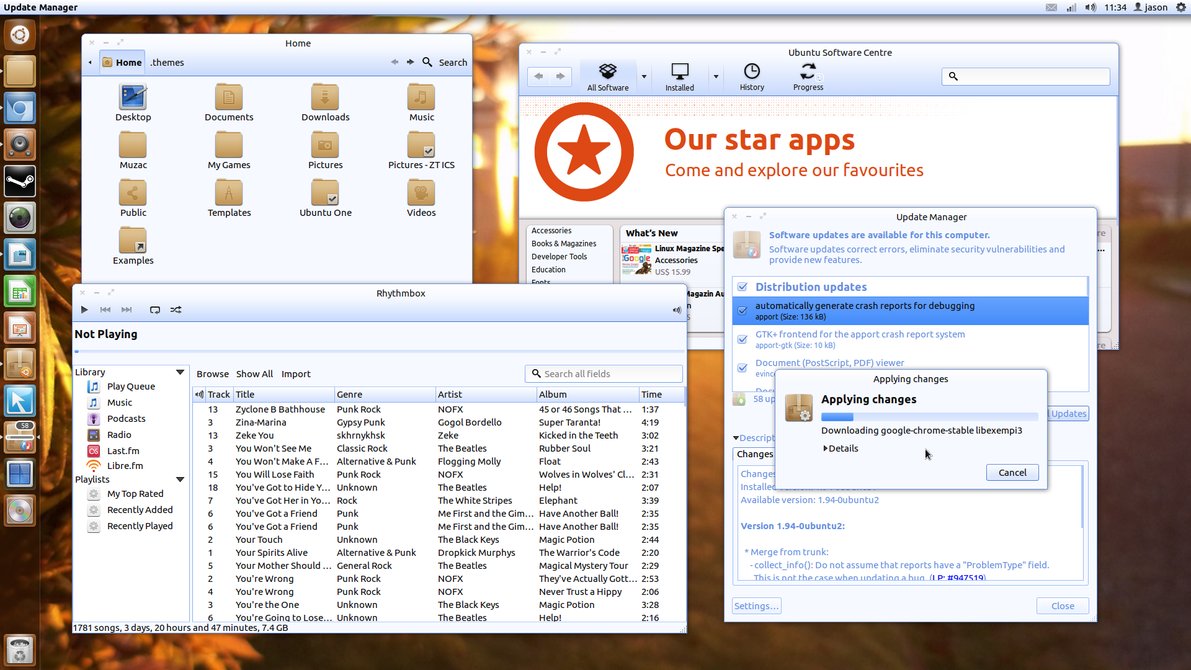Click the system volume indicator in top panel
This screenshot has width=1191, height=670.
pyautogui.click(x=1090, y=7)
